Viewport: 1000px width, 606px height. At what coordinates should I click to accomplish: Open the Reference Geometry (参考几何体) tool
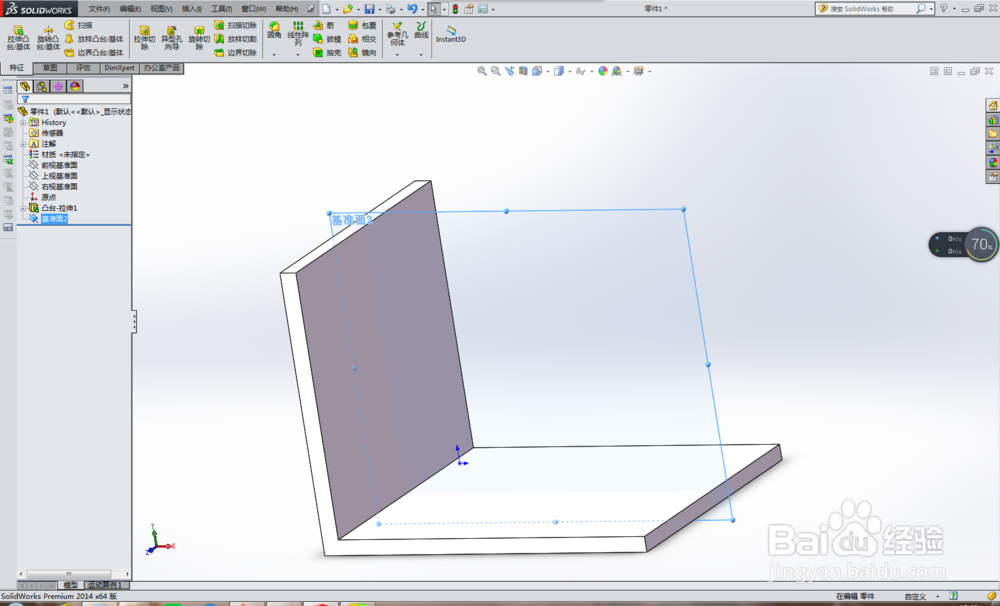click(x=397, y=33)
